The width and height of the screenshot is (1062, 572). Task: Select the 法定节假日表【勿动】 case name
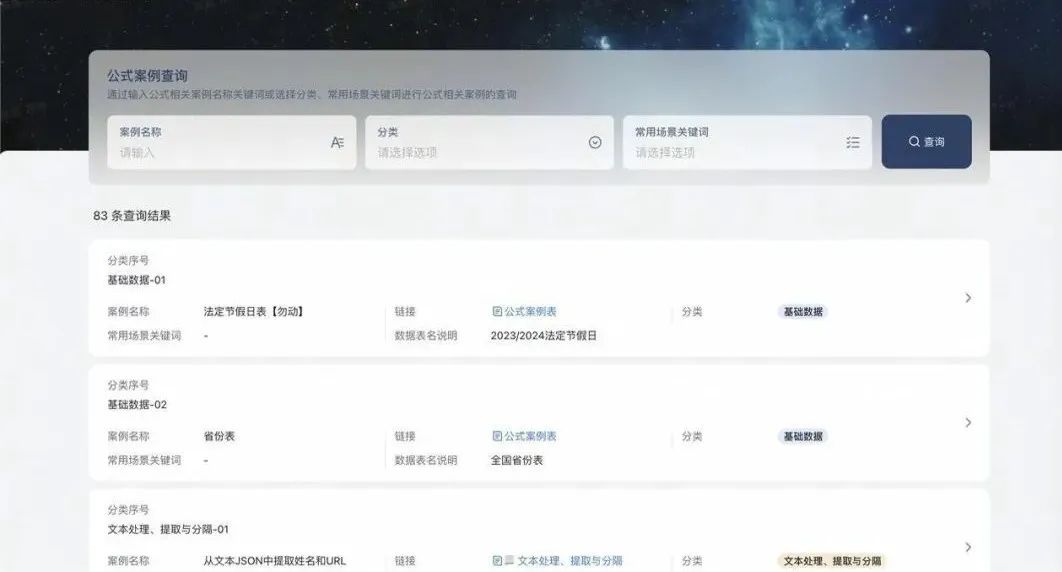(253, 312)
